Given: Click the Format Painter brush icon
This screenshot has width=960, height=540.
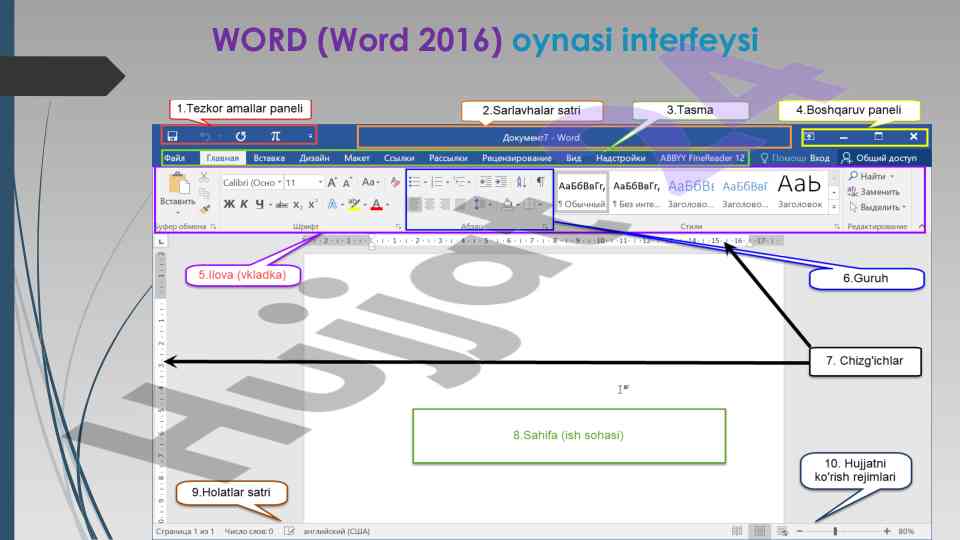Looking at the screenshot, I should coord(205,209).
